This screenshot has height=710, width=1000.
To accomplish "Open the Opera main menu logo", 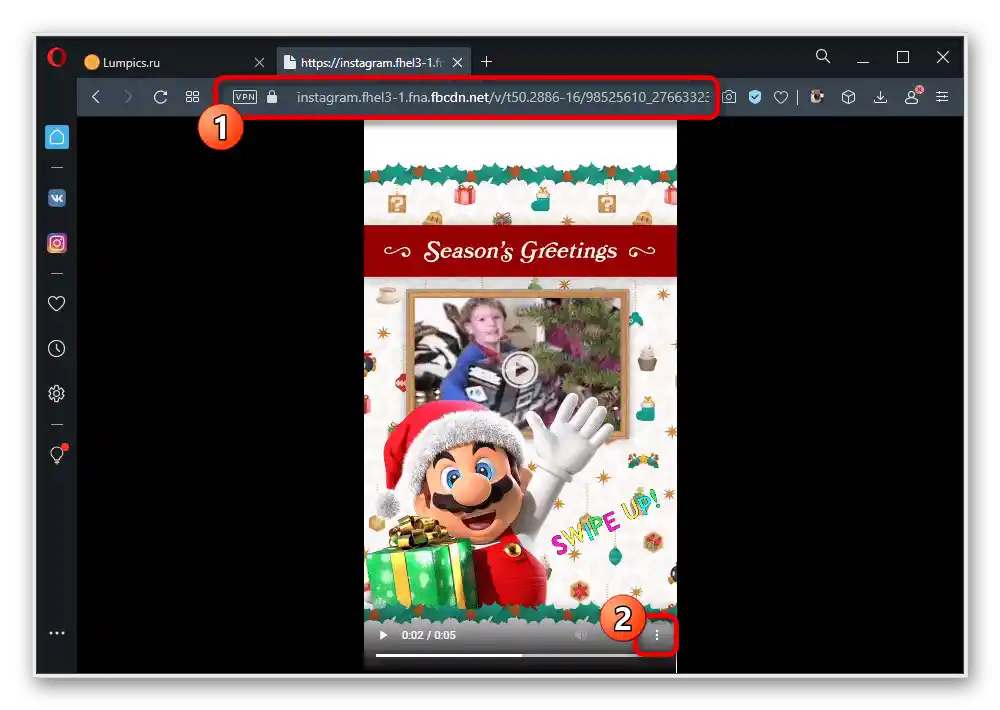I will coord(57,57).
